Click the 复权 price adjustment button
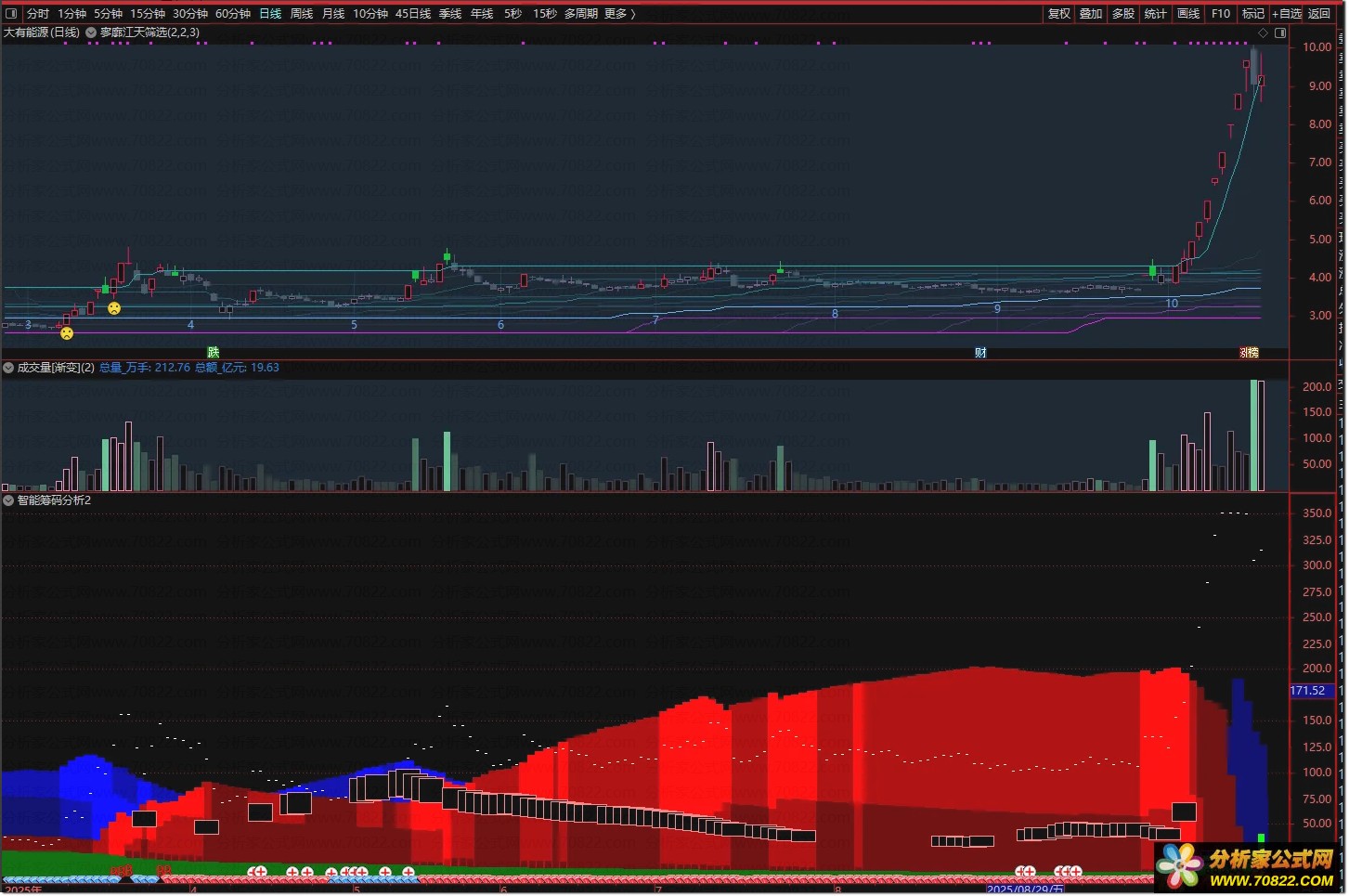Screen dimensions: 1349x896 1059,14
